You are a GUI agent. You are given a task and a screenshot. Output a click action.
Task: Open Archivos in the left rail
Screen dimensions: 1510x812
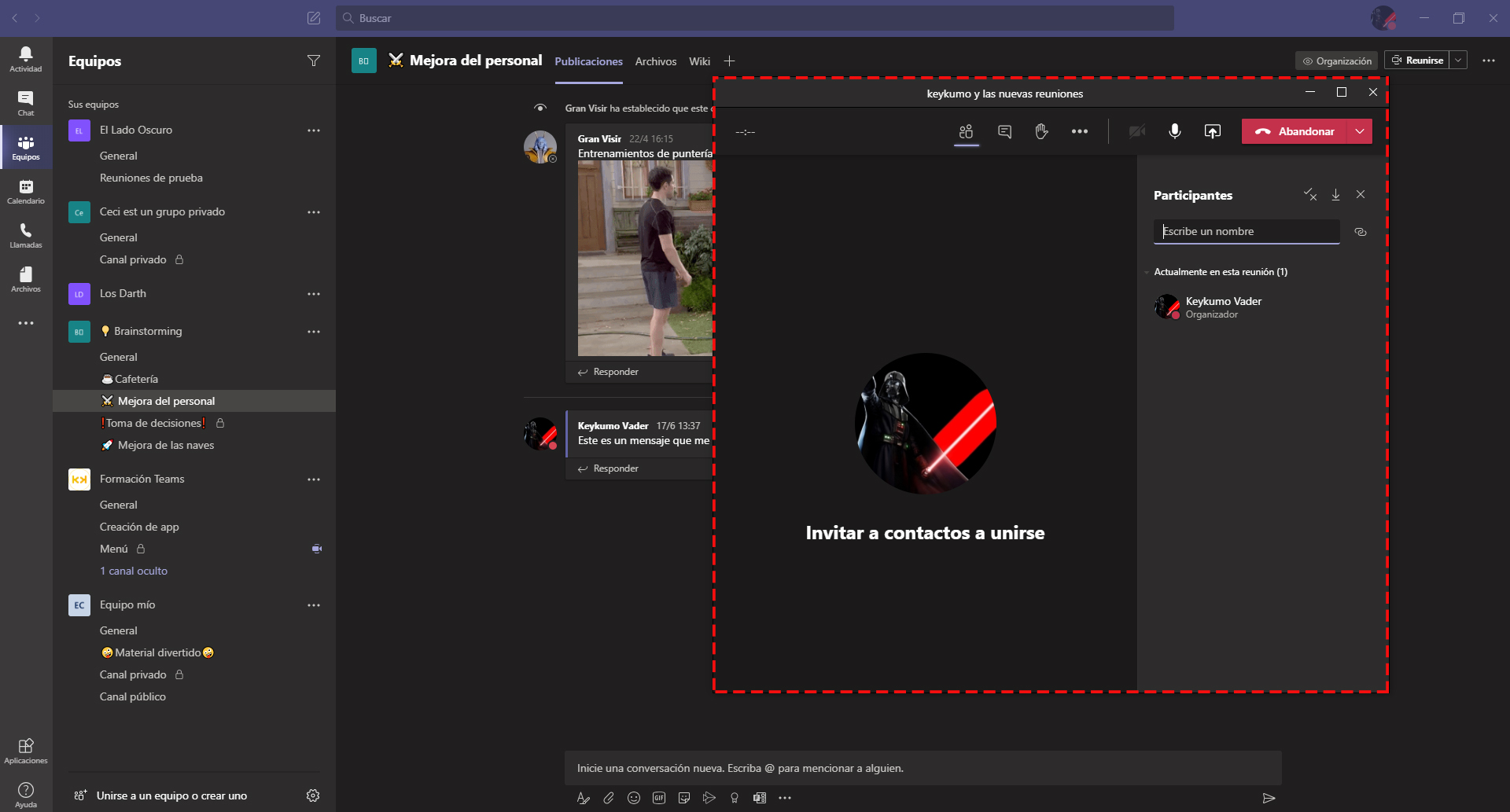26,279
